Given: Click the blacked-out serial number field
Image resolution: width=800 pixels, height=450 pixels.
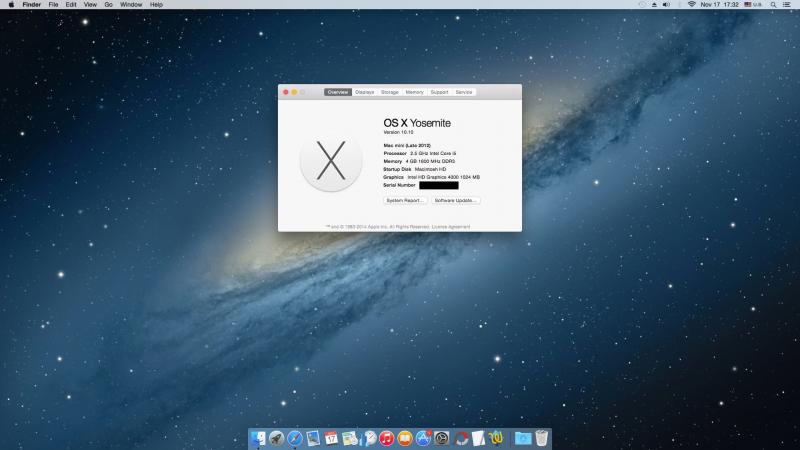Looking at the screenshot, I should 439,185.
